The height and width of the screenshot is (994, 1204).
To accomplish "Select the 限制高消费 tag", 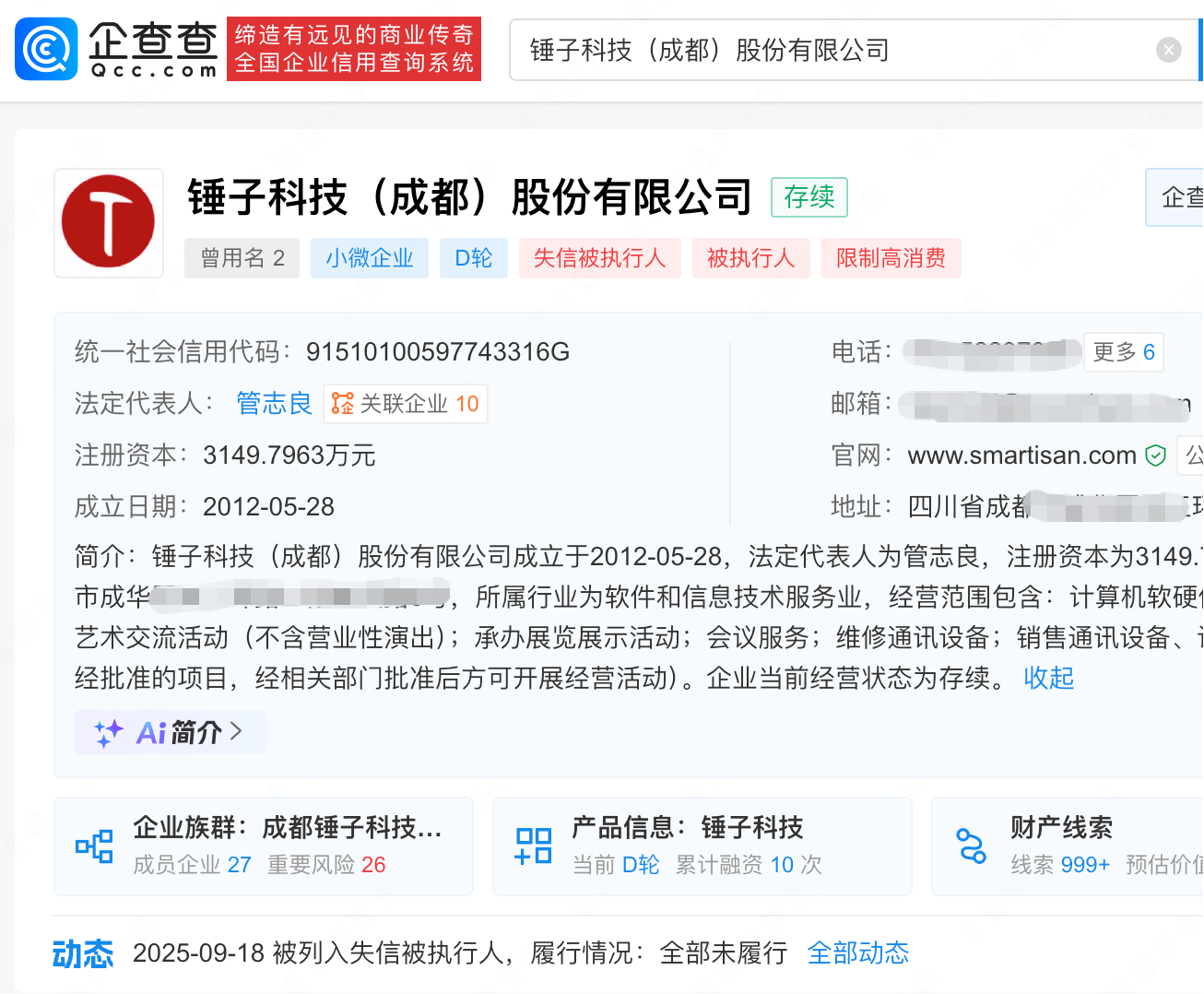I will coord(891,258).
